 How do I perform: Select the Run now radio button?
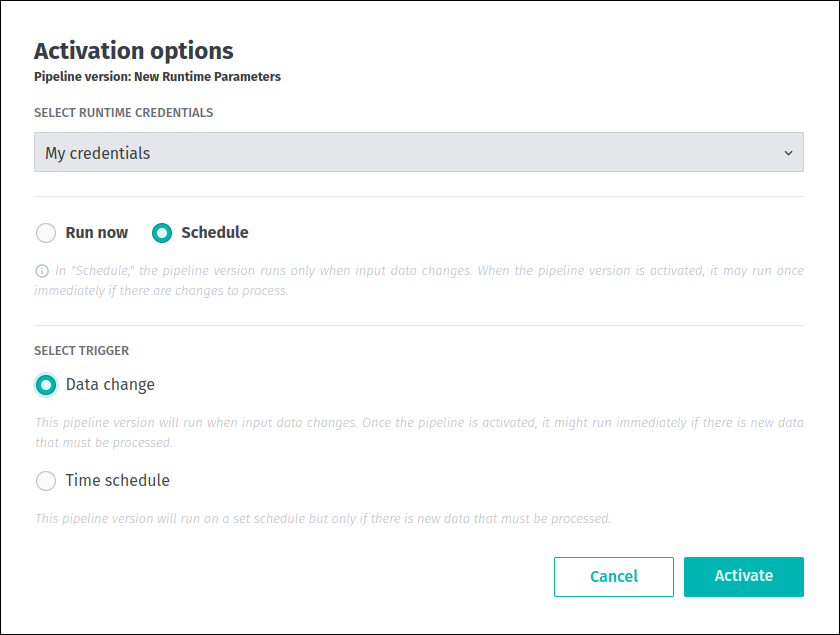tap(46, 233)
